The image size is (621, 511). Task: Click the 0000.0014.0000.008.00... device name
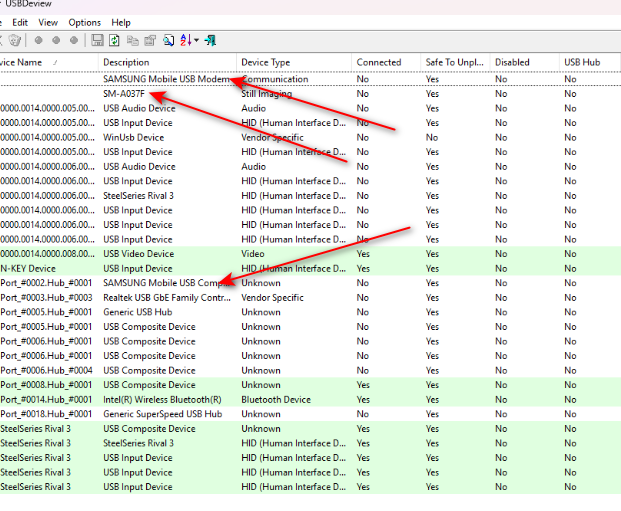(x=47, y=254)
